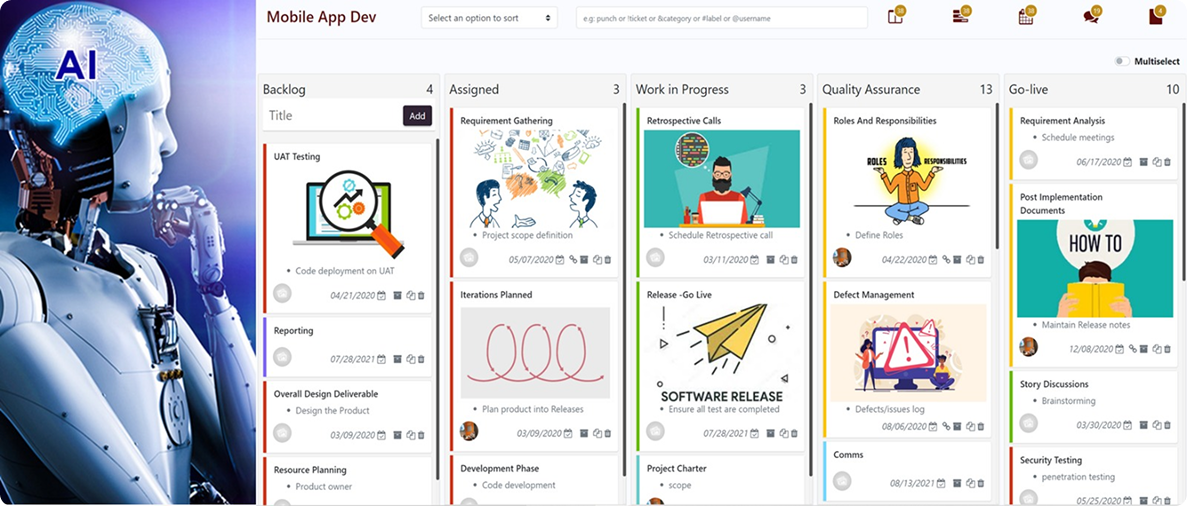Click link icon on Roles And Responsibilities card
This screenshot has height=506, width=1187.
(x=946, y=260)
